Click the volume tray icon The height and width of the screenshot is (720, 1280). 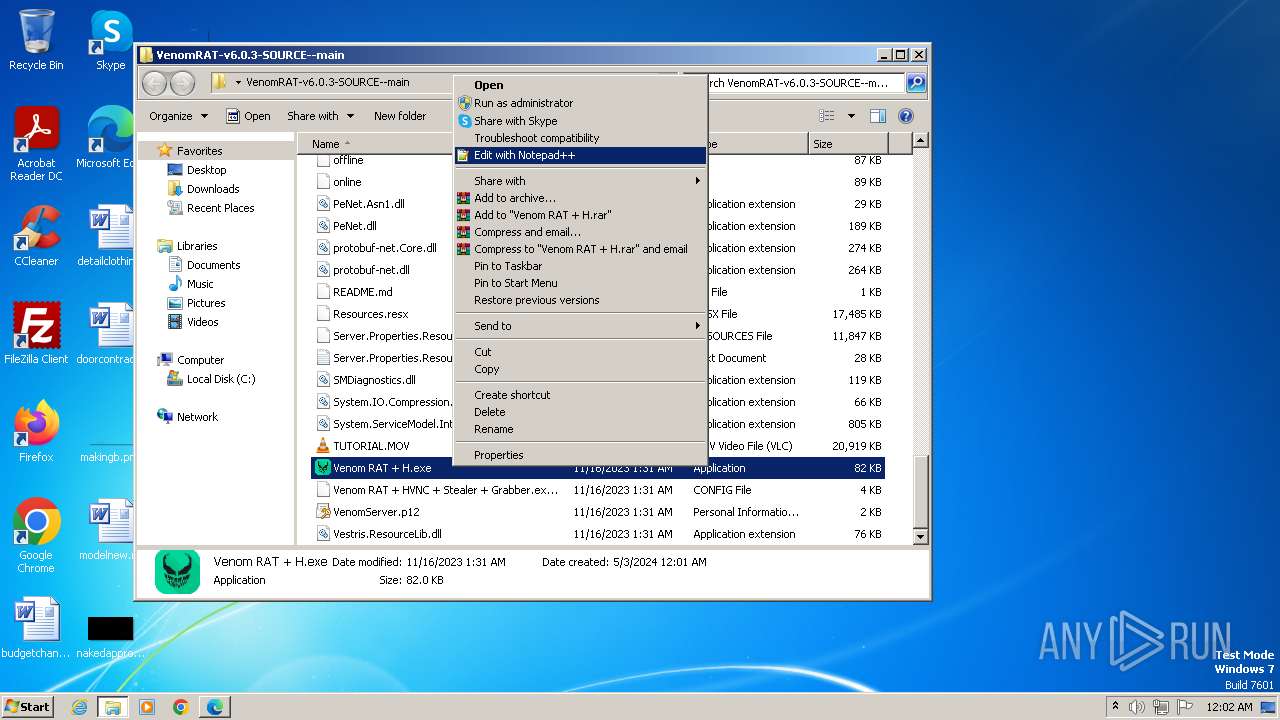pyautogui.click(x=1137, y=707)
